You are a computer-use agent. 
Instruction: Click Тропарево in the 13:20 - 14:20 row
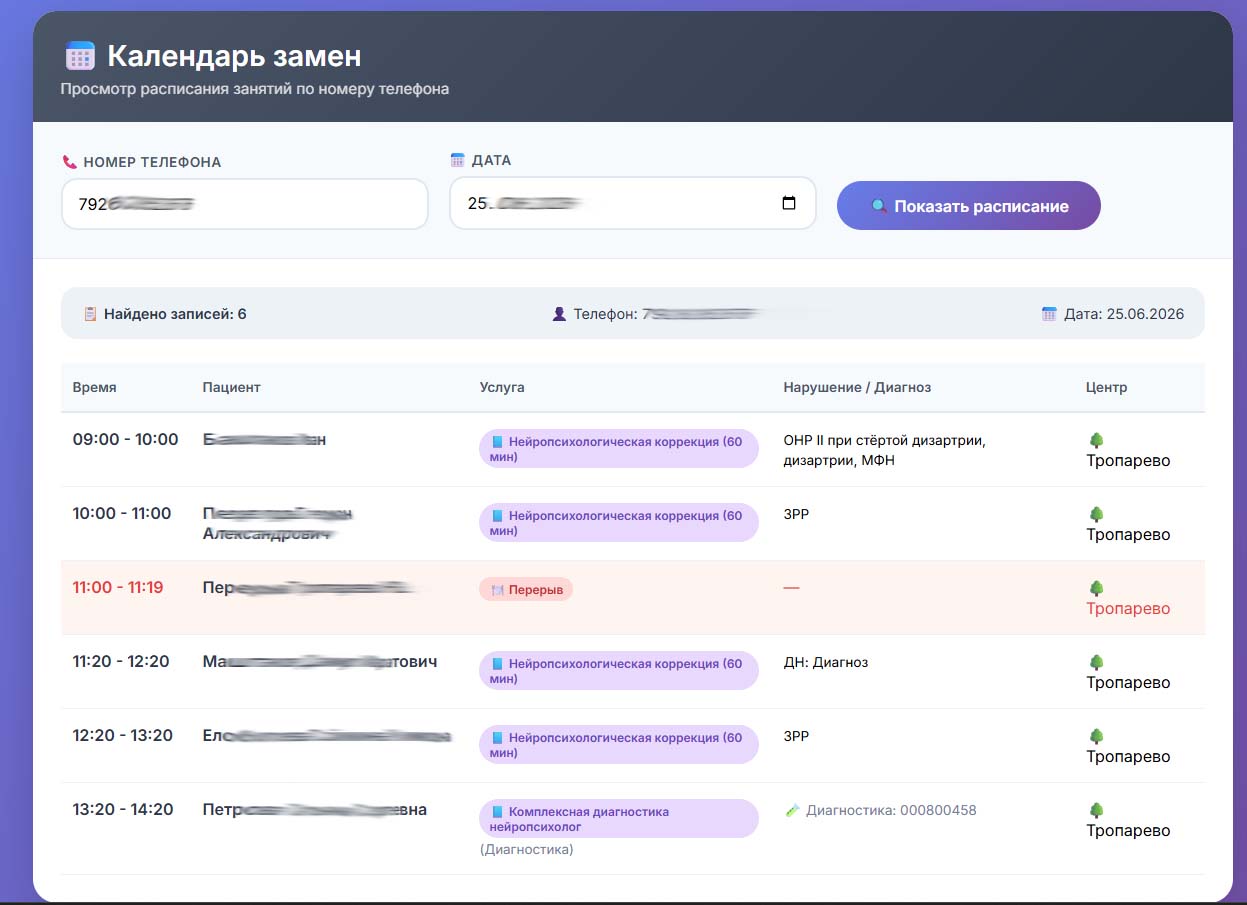tap(1128, 831)
